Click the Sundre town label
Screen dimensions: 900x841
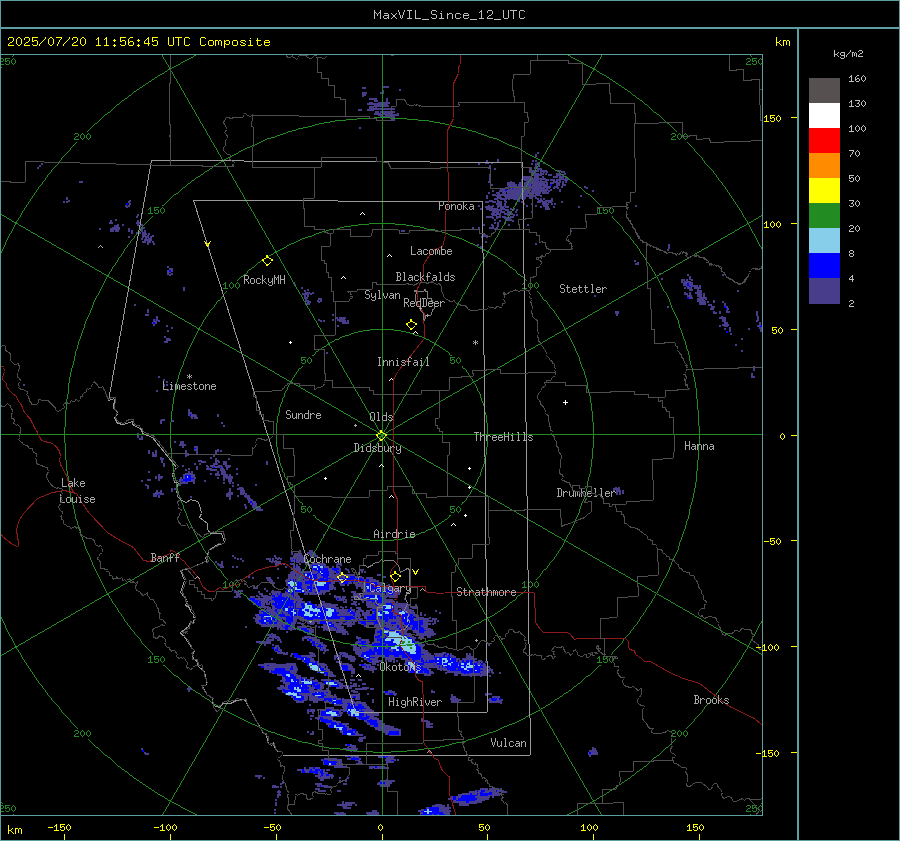[x=303, y=415]
